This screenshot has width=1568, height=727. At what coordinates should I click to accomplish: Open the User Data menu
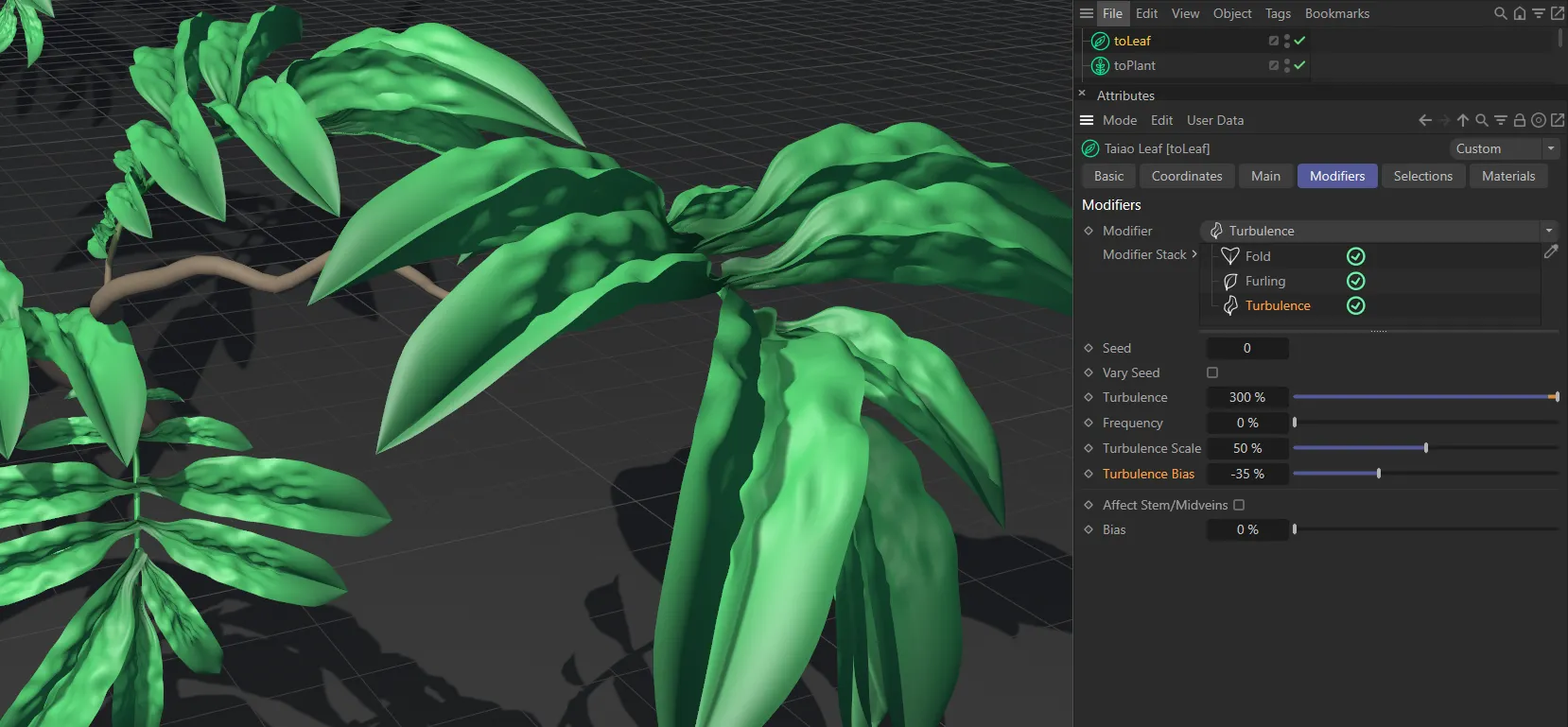point(1215,120)
